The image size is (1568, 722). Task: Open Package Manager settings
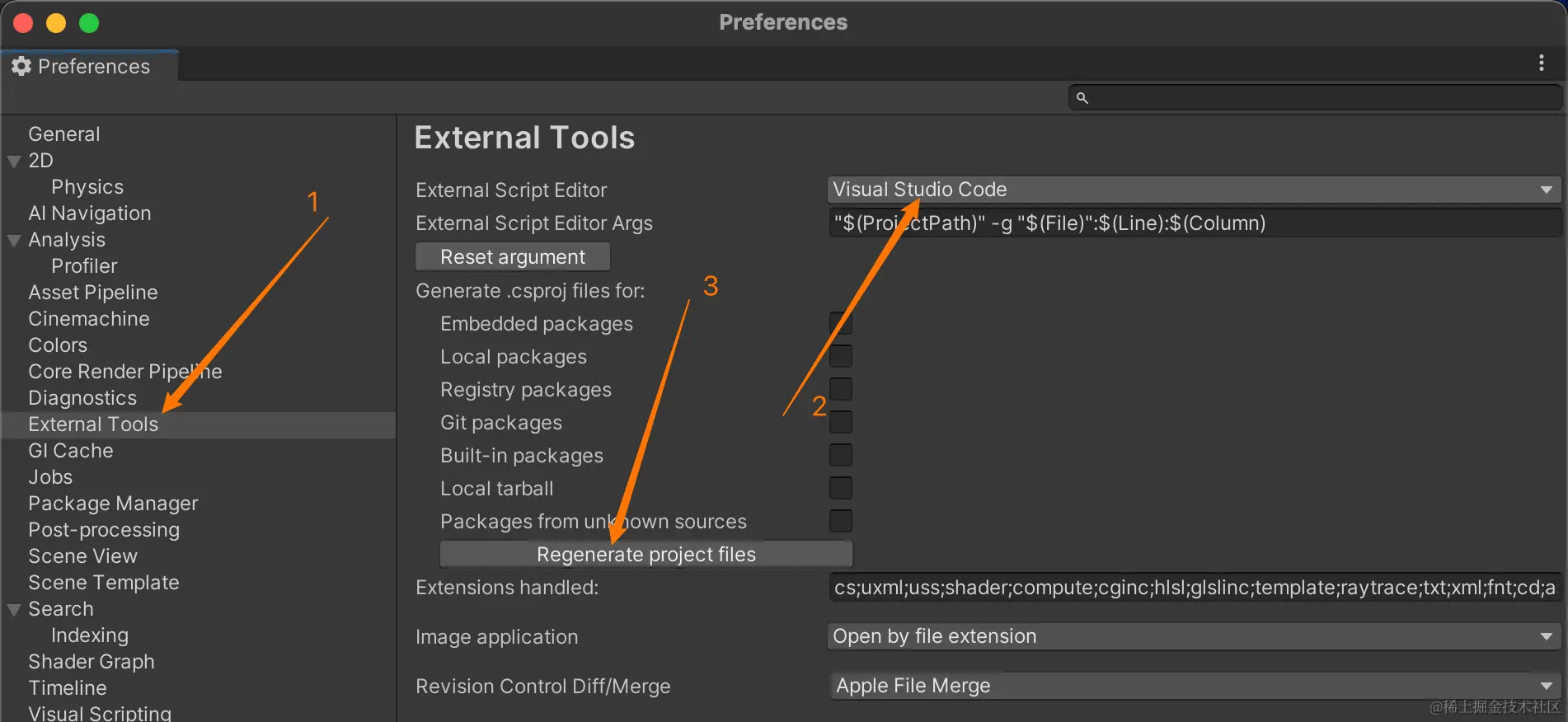[113, 504]
